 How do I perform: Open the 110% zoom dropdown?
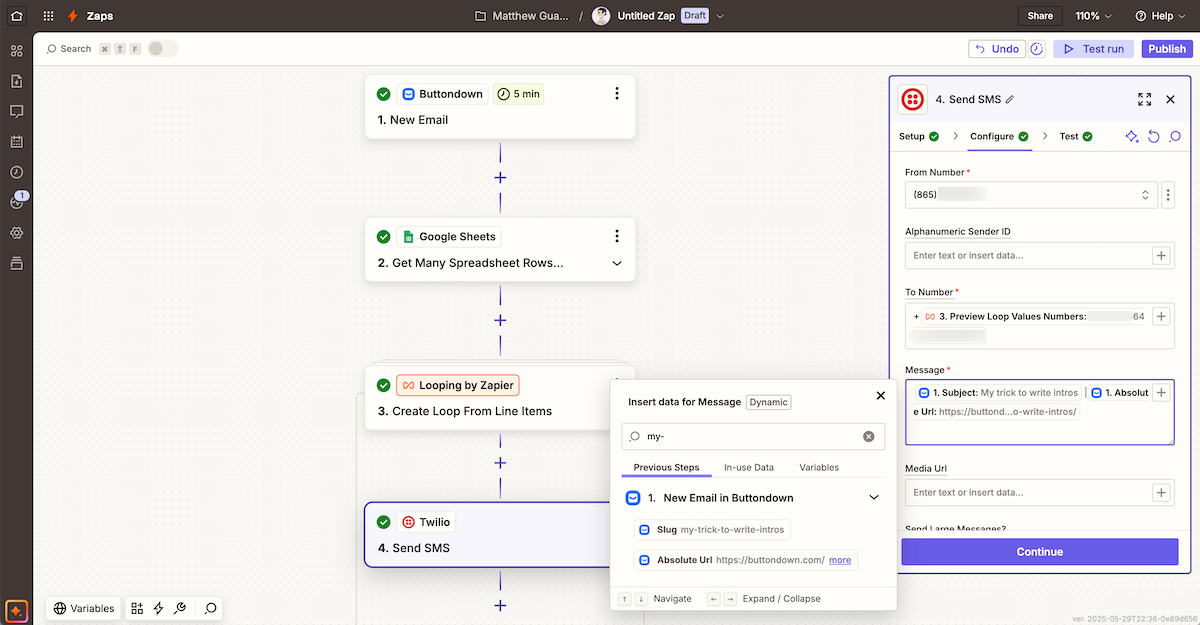1093,16
